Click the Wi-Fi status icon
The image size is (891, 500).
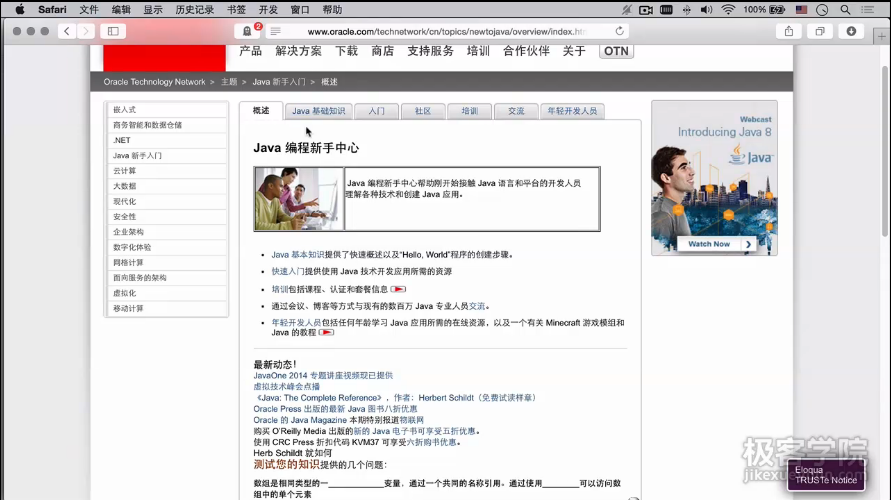(728, 10)
